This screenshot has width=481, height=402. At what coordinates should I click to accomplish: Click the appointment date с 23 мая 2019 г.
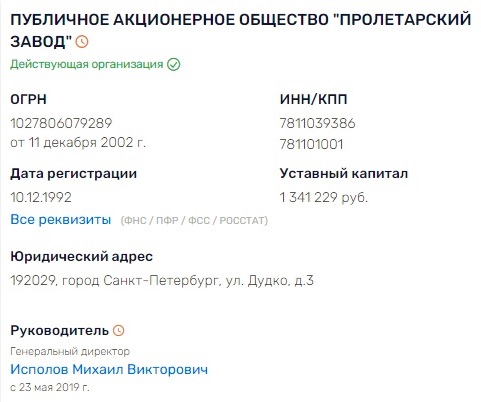pos(50,387)
